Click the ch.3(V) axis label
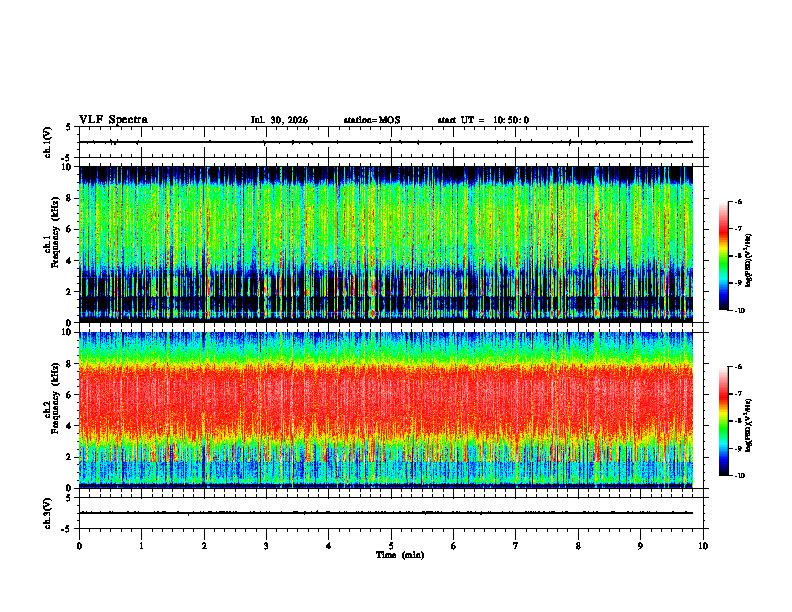 pos(48,513)
